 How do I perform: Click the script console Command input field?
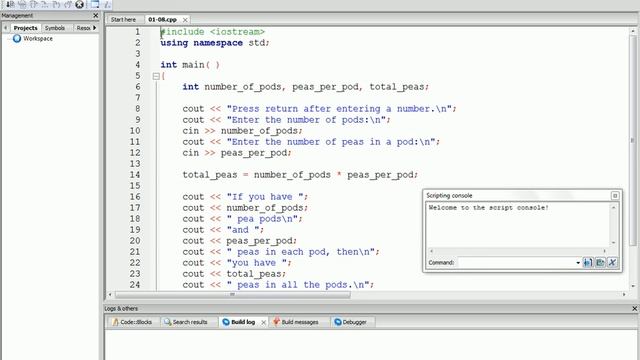(516, 262)
